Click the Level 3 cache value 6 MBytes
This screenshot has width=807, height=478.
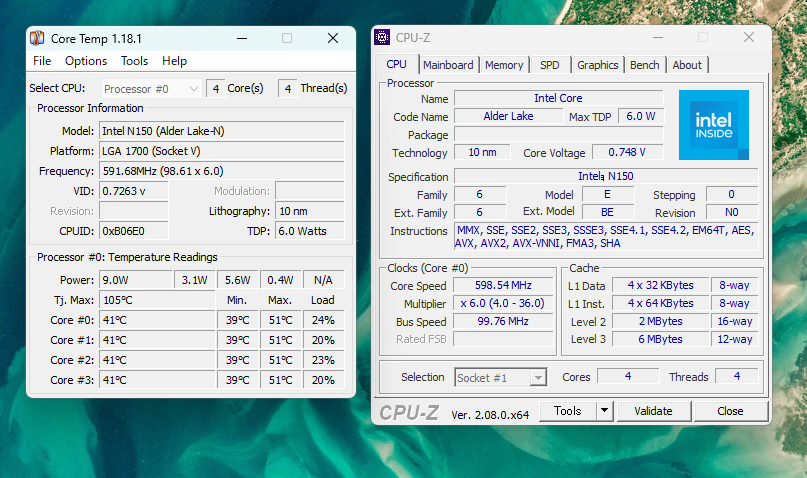[660, 339]
